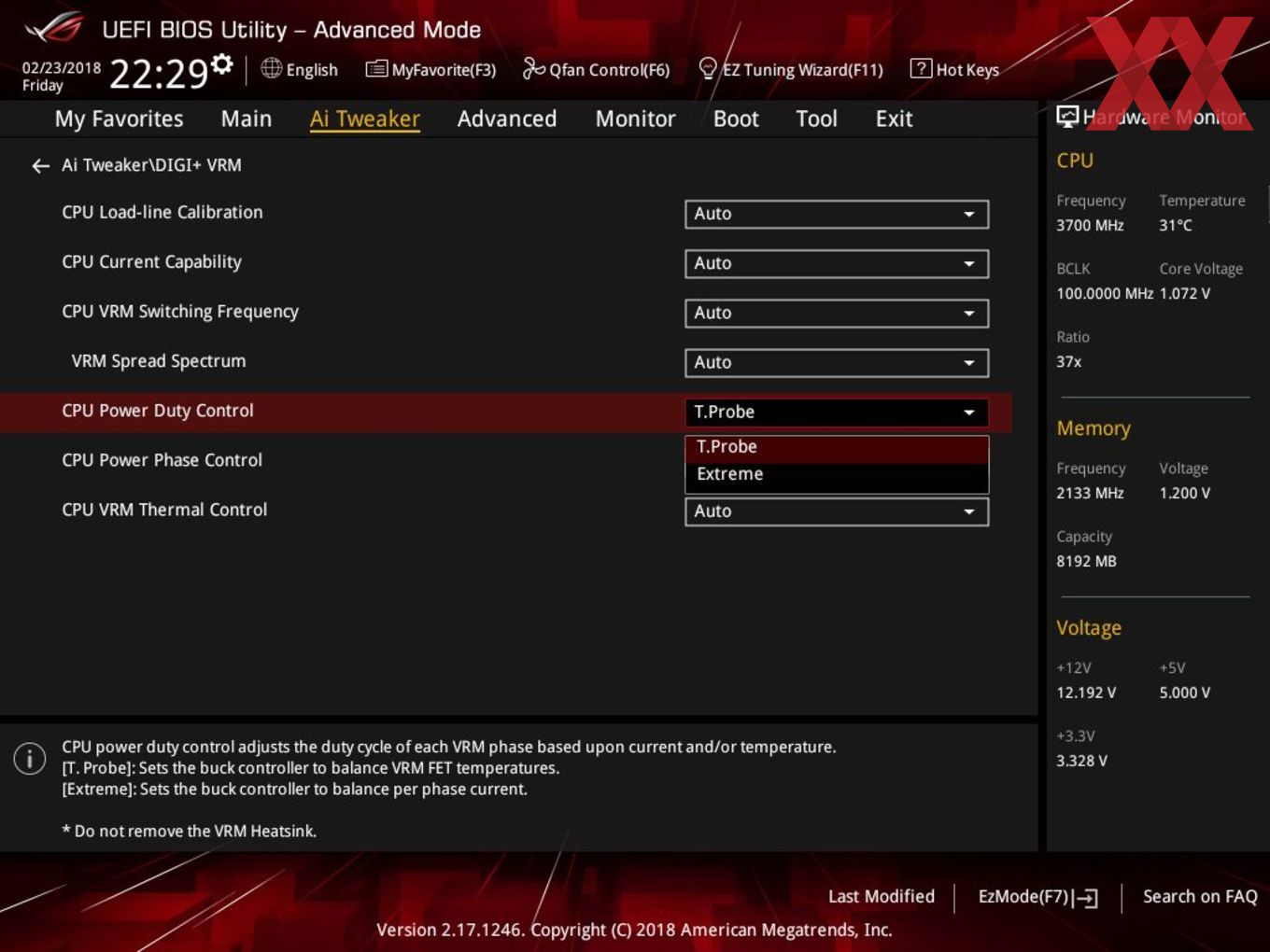This screenshot has width=1270, height=952.
Task: Click the settings gear beside the clock
Action: click(x=222, y=63)
